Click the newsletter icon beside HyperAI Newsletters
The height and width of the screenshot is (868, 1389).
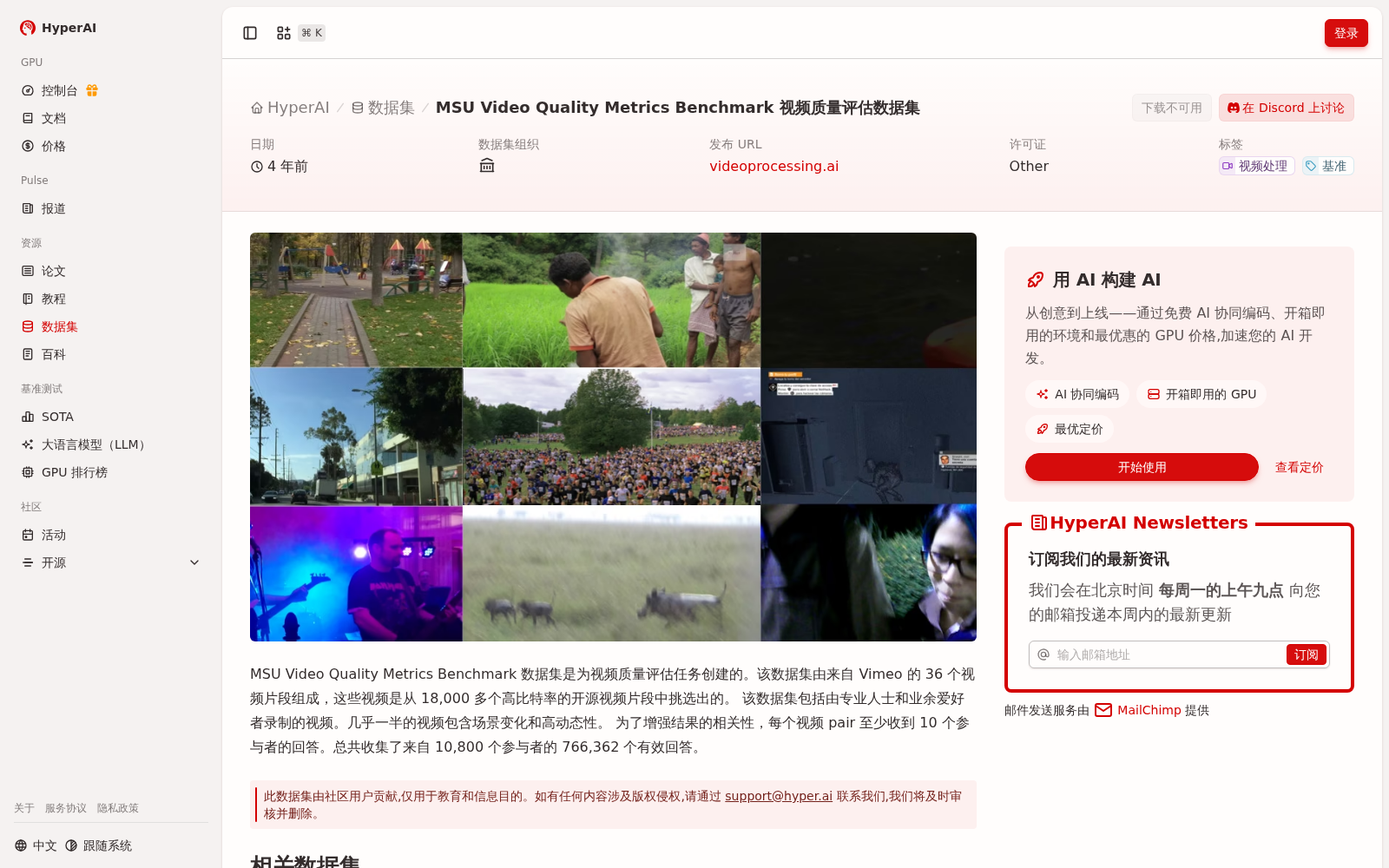(x=1038, y=523)
